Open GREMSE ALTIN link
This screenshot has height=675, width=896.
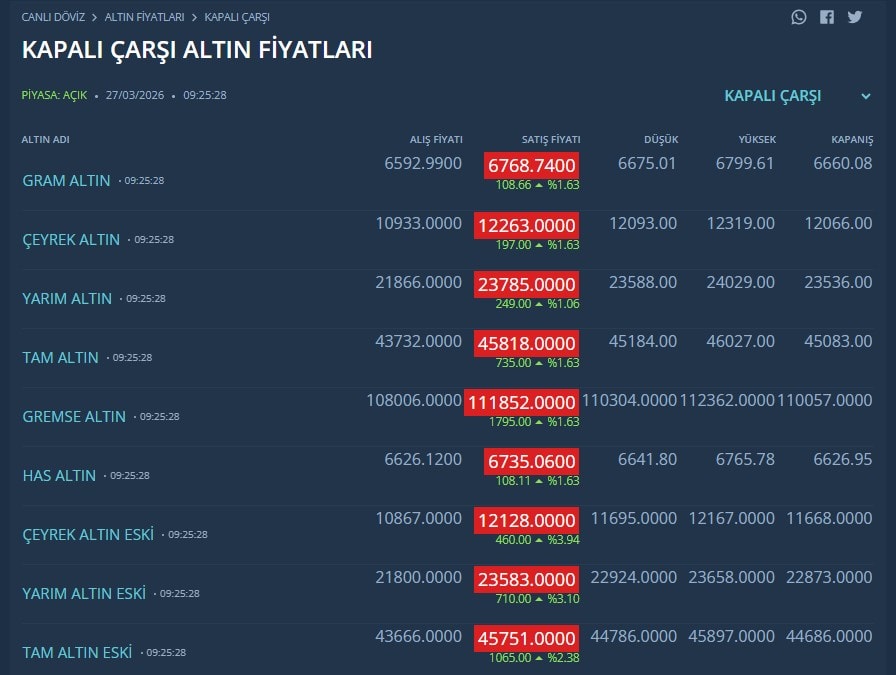pos(74,416)
